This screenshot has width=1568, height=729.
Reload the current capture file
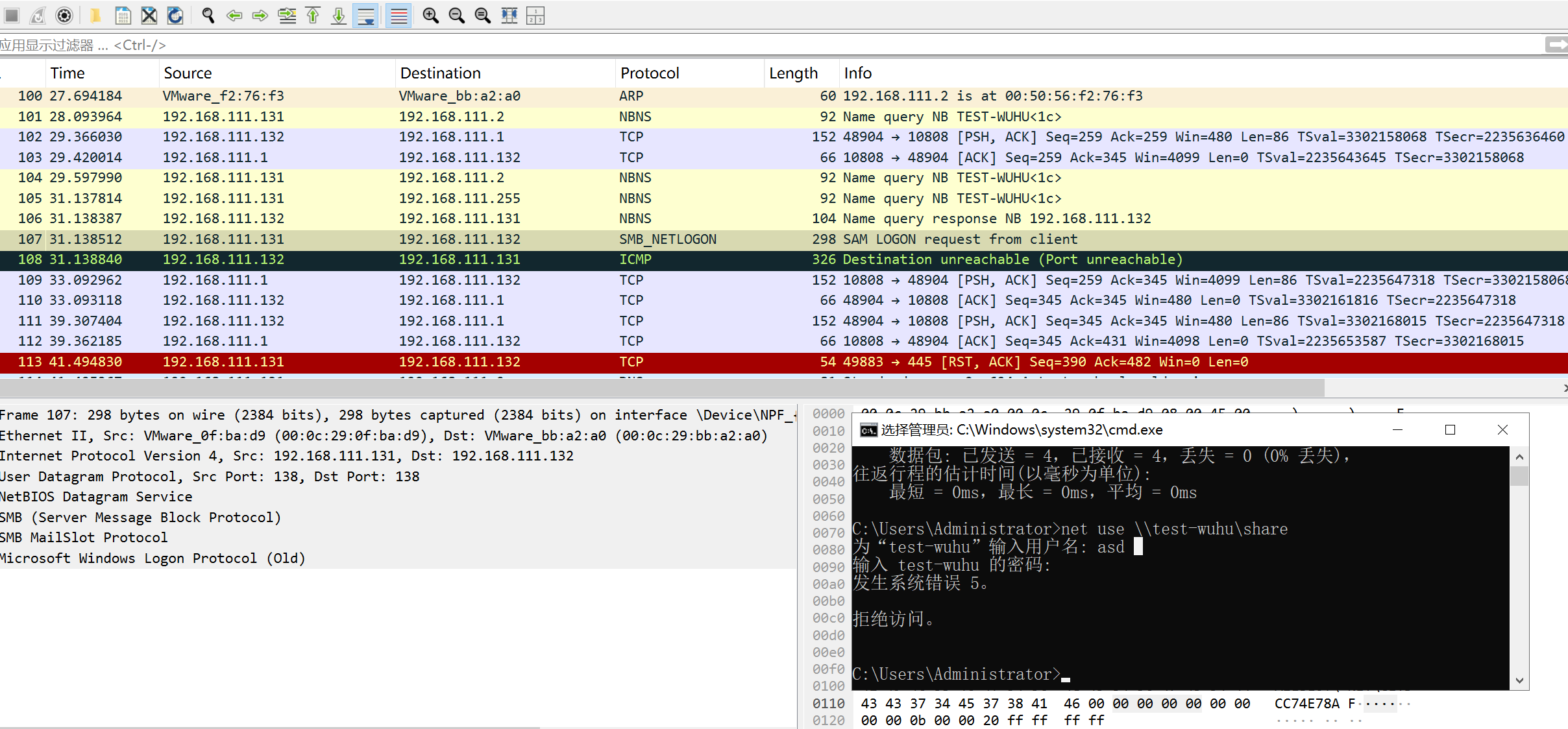(x=175, y=15)
